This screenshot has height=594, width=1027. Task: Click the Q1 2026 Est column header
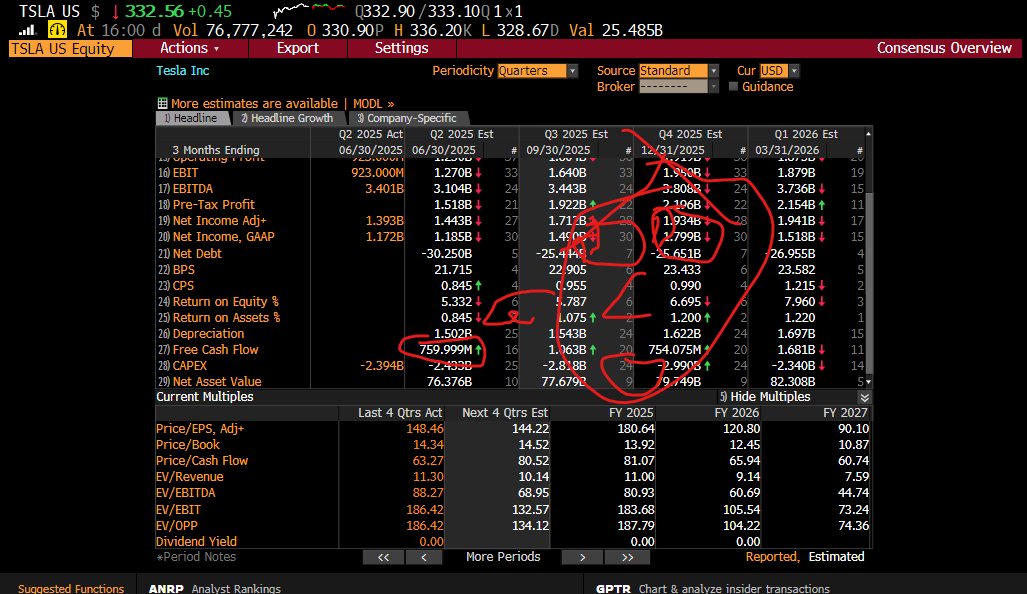coord(806,134)
